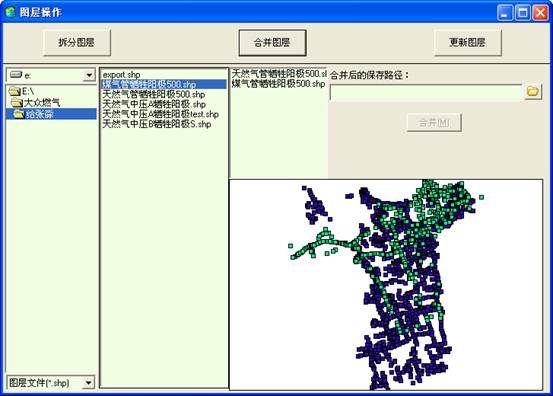
Task: Click the drive icon in the drive selector
Action: click(16, 74)
